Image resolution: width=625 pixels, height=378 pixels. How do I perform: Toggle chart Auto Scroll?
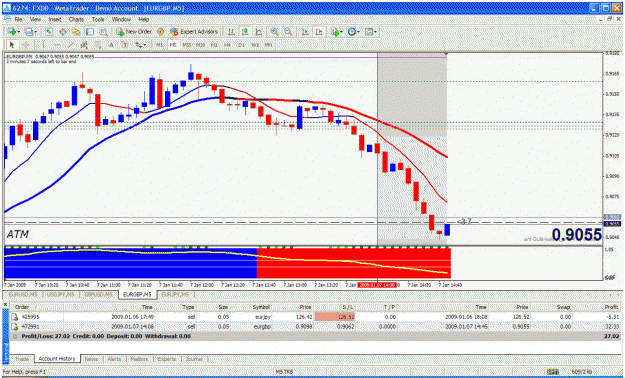[x=305, y=32]
